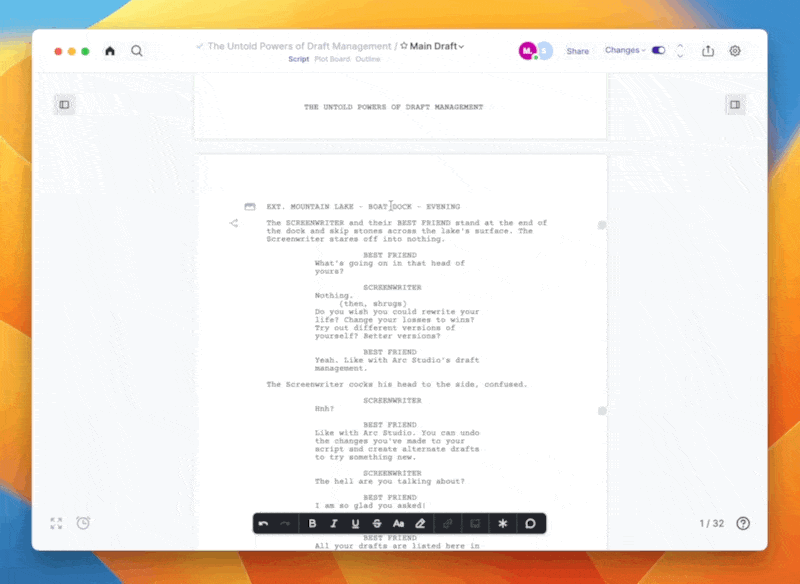This screenshot has width=800, height=584.
Task: Apply italic formatting from the toolbar
Action: (x=334, y=523)
